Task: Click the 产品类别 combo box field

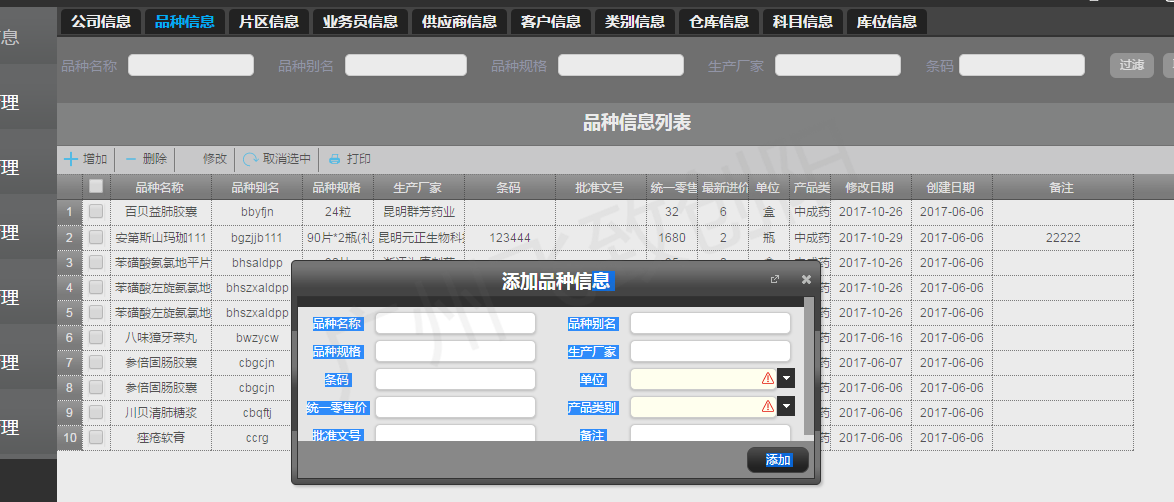Action: (695, 406)
